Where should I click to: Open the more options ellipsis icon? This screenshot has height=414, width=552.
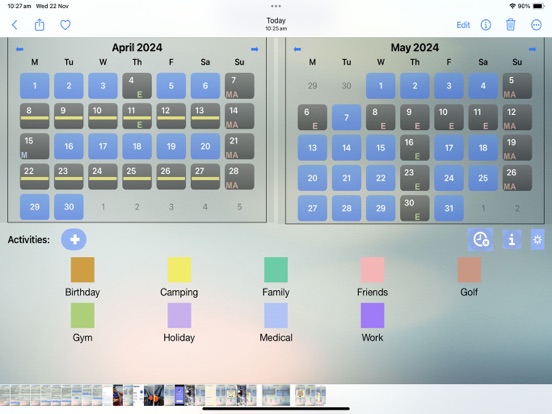pos(536,25)
